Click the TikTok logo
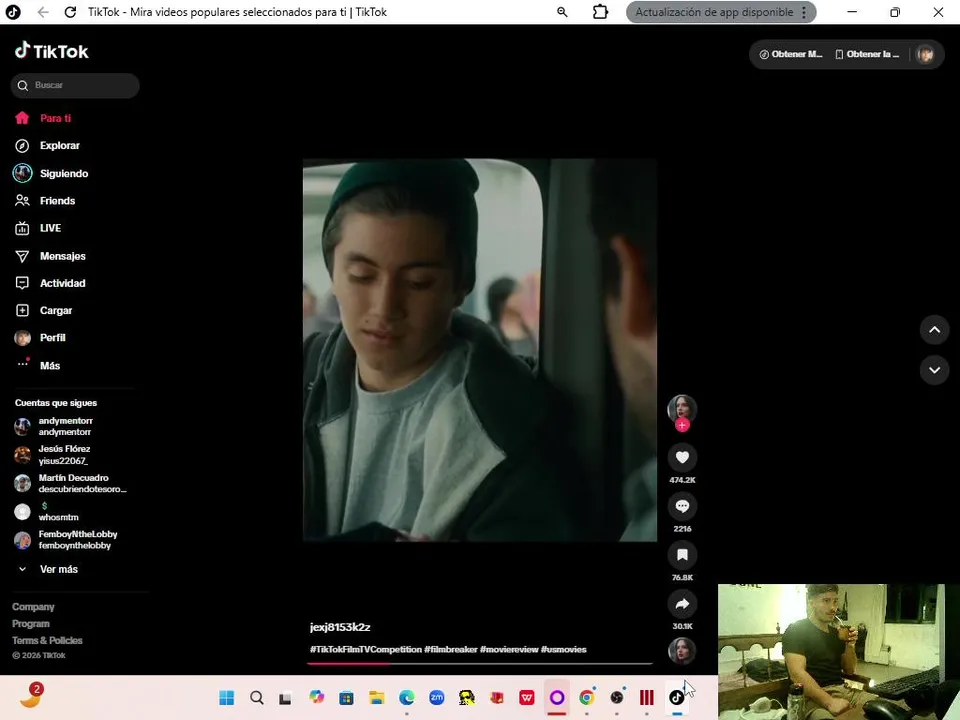Image resolution: width=960 pixels, height=720 pixels. (x=51, y=51)
